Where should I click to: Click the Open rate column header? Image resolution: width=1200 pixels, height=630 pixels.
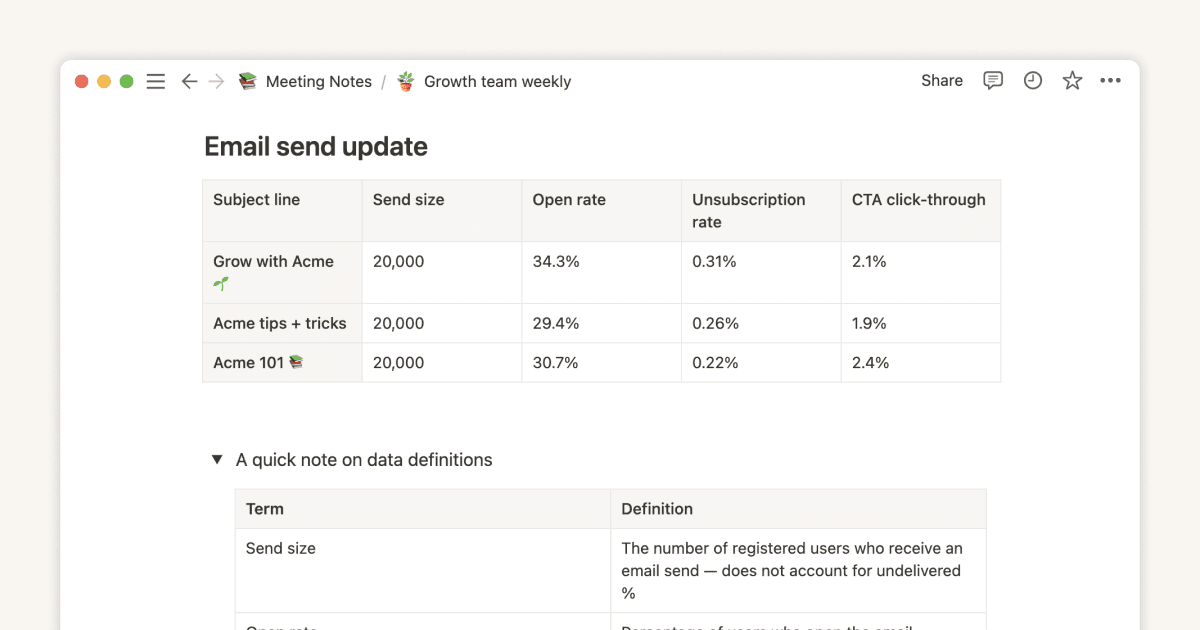[x=568, y=199]
